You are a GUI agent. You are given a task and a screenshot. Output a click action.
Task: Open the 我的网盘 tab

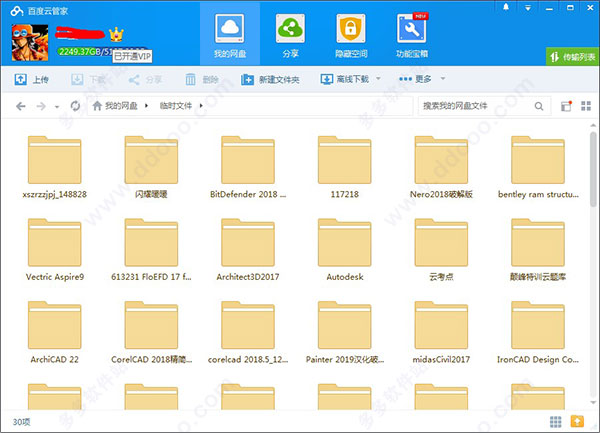pos(230,35)
